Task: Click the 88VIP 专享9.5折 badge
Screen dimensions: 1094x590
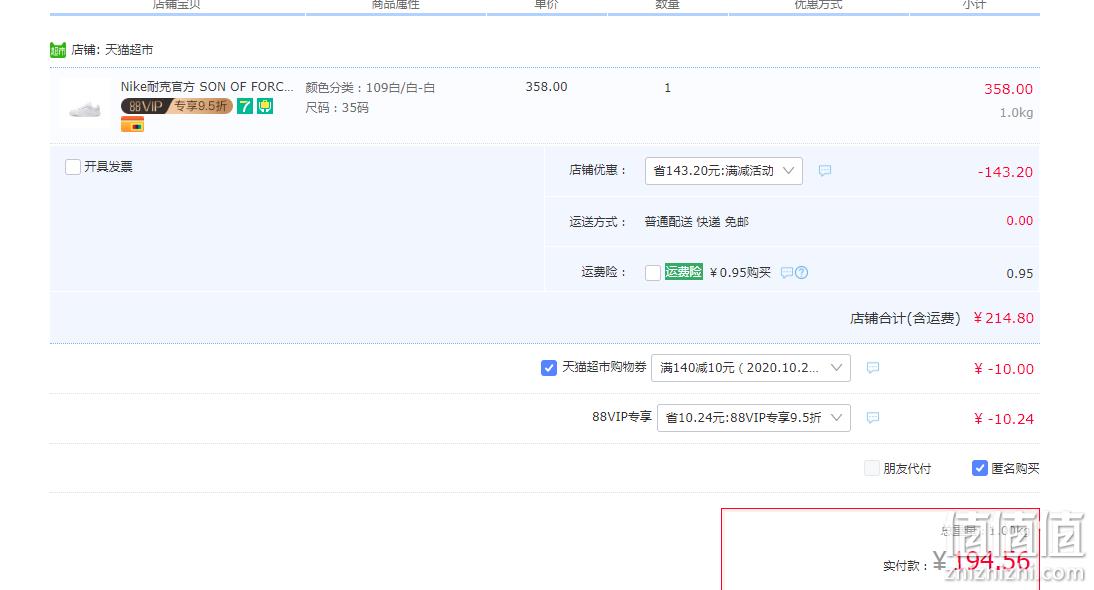Action: [x=177, y=106]
